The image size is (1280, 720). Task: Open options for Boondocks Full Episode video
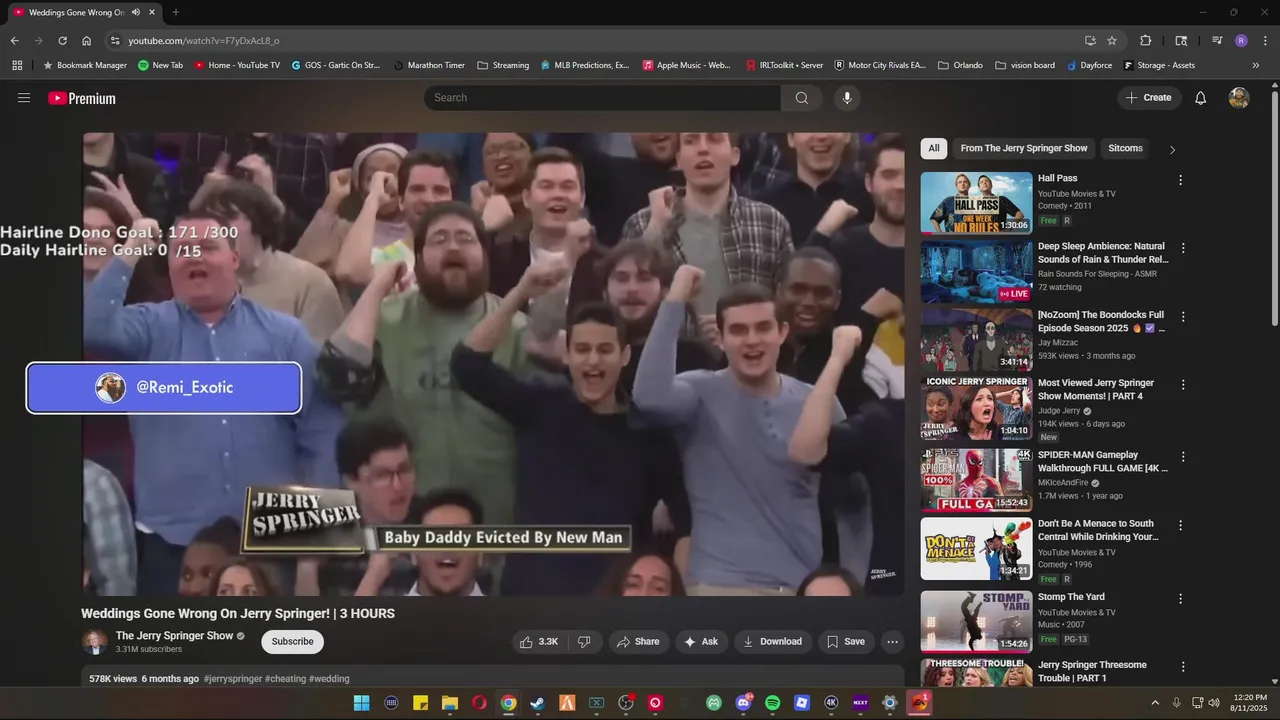point(1183,316)
